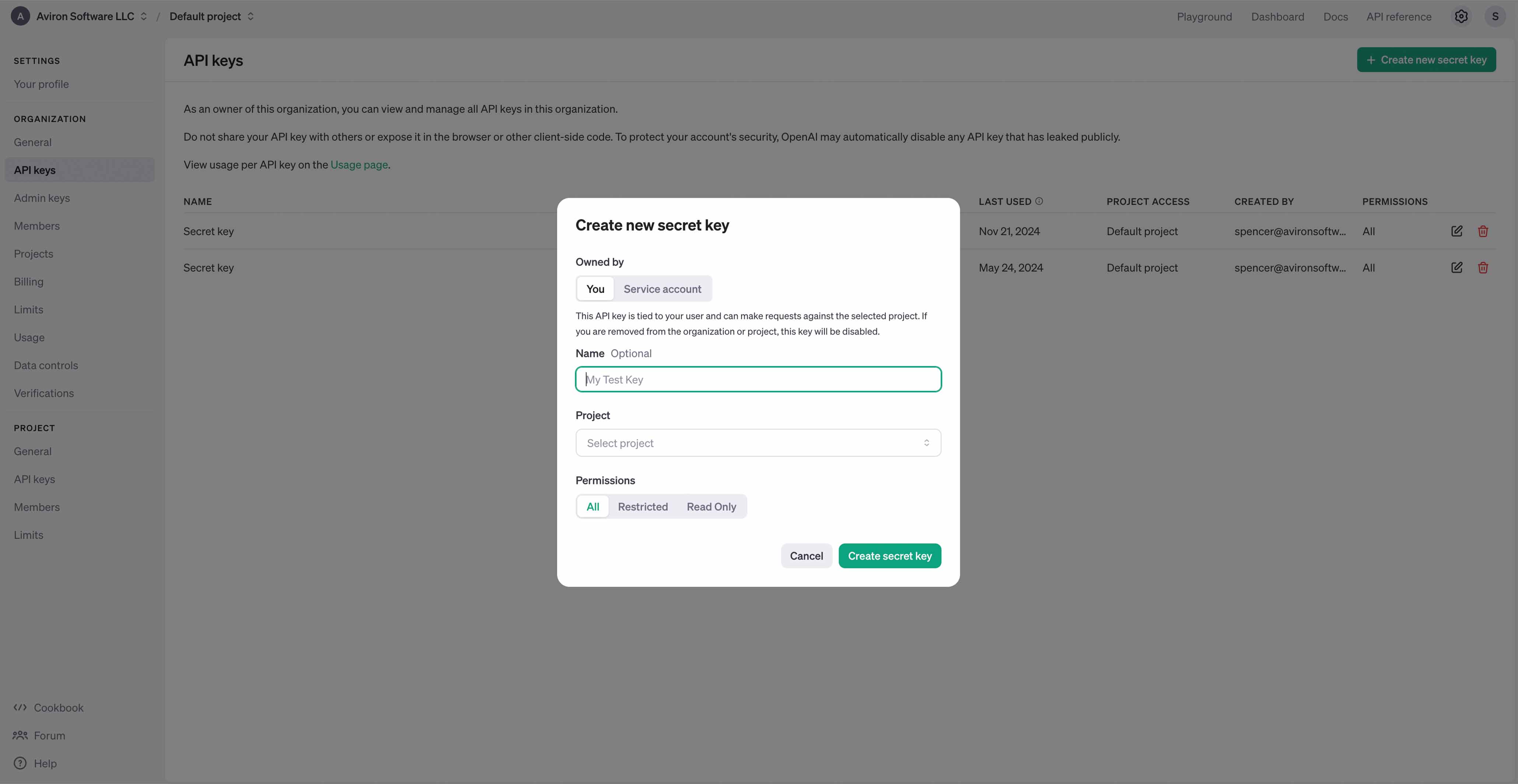Open Billing in sidebar
The image size is (1518, 784).
click(28, 281)
